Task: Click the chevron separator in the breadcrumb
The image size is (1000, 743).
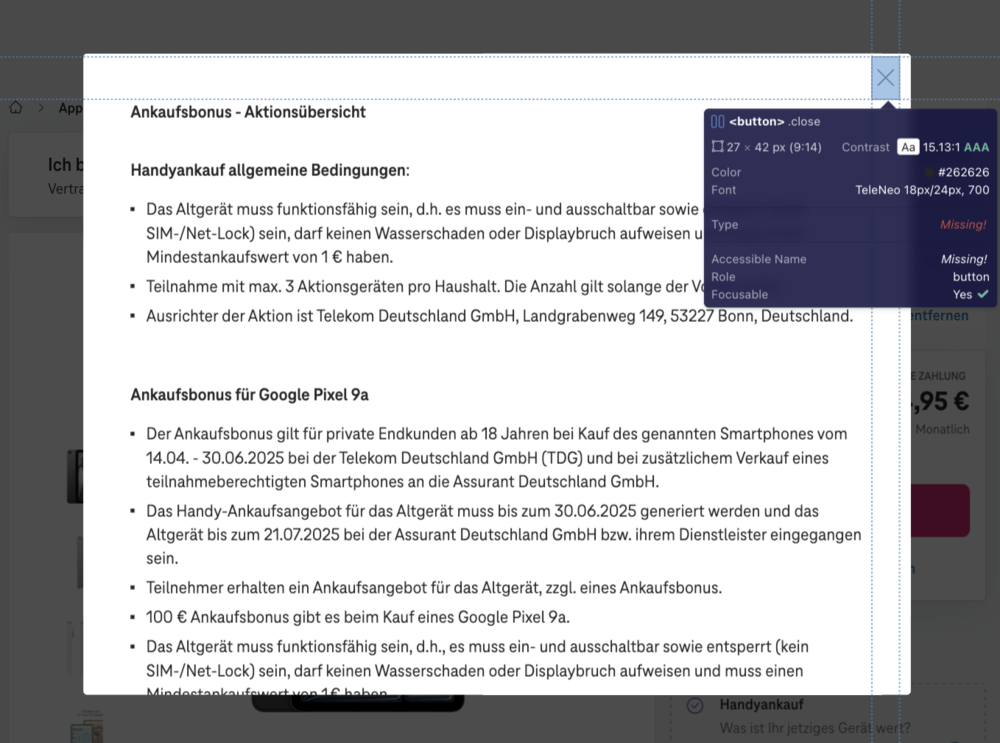Action: coord(41,108)
